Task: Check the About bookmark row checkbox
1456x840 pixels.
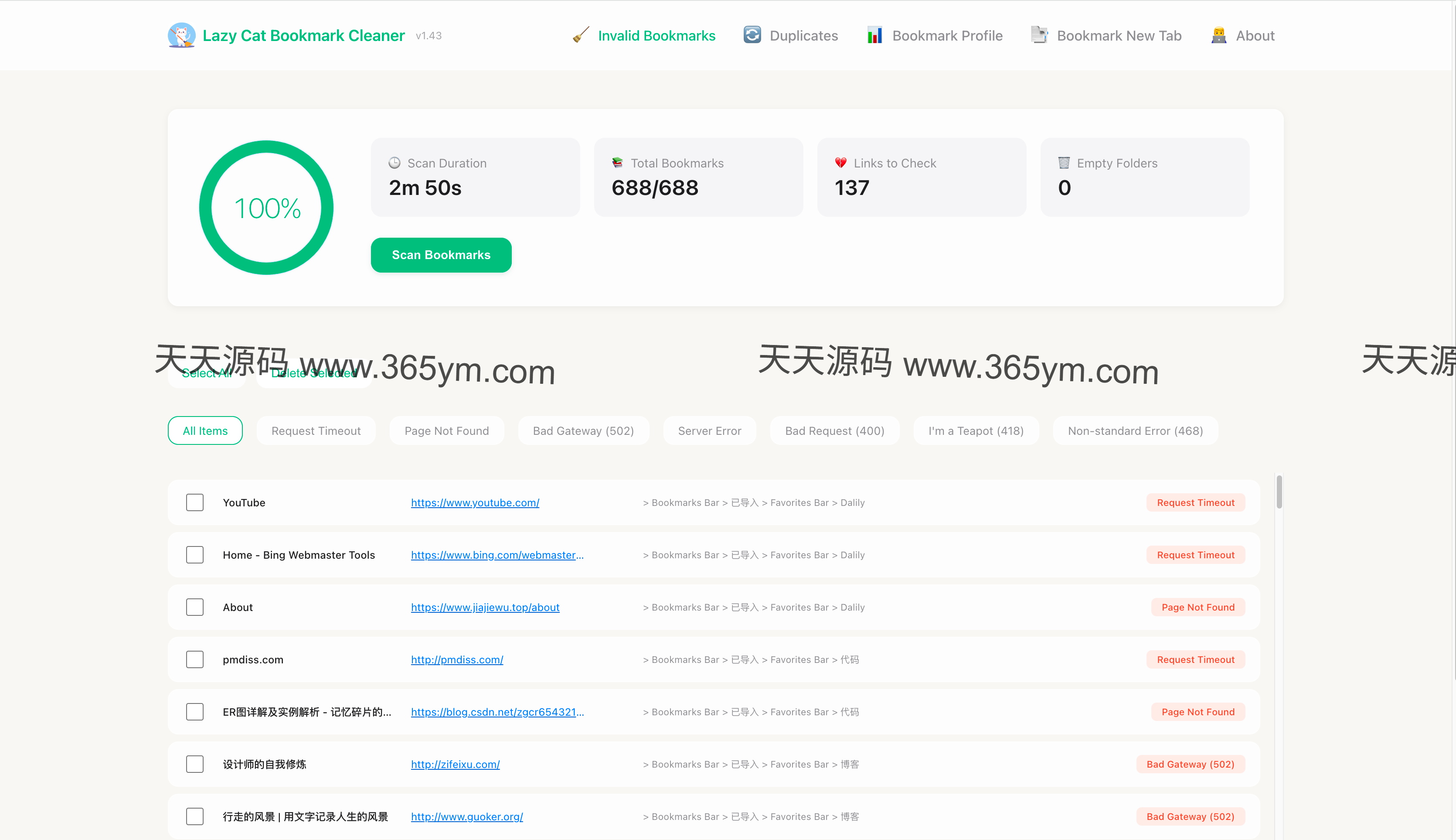Action: click(x=195, y=607)
